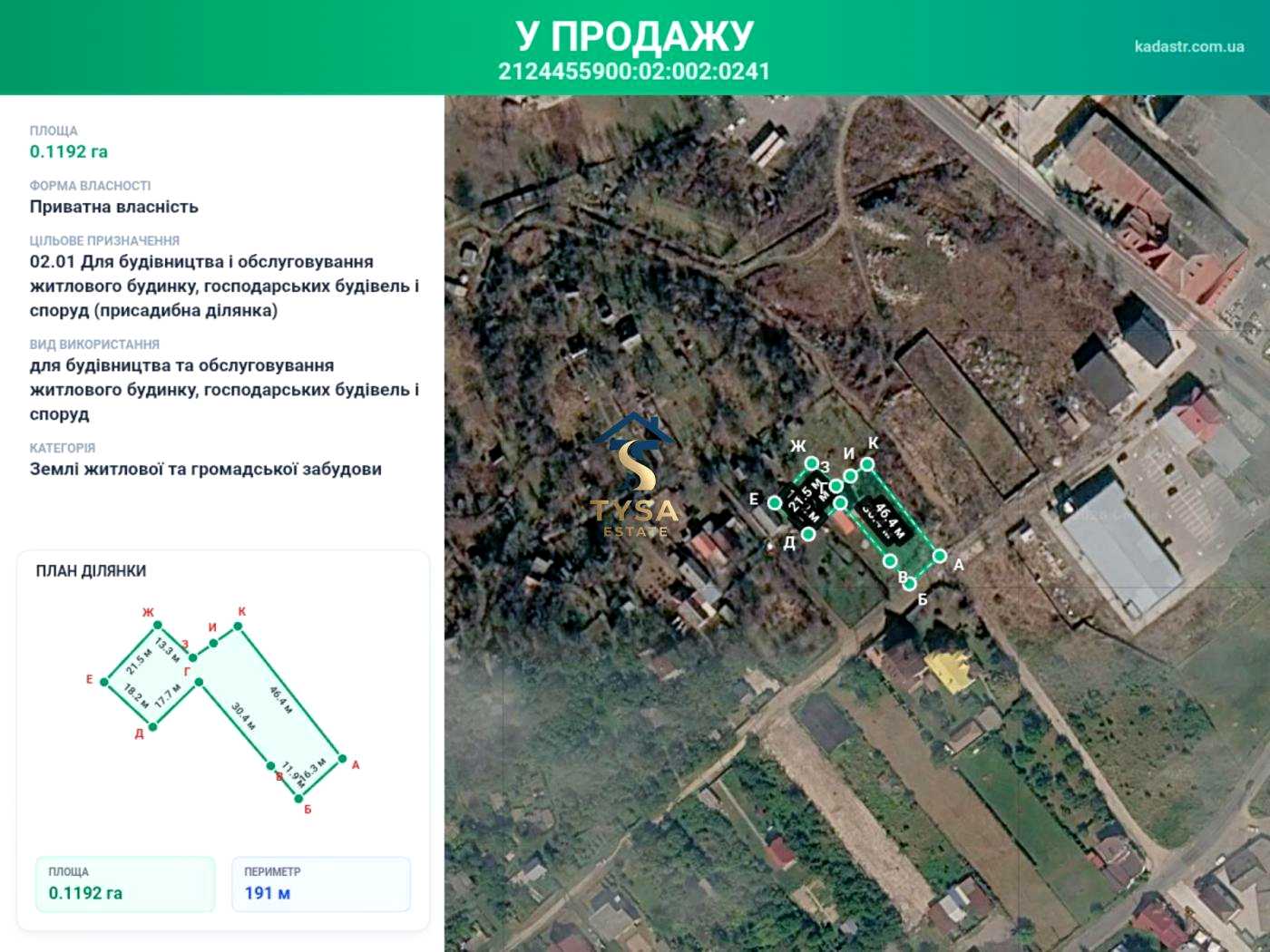Click the kadastr.com.ua link in the header
Image resolution: width=1270 pixels, height=952 pixels.
(x=1188, y=46)
